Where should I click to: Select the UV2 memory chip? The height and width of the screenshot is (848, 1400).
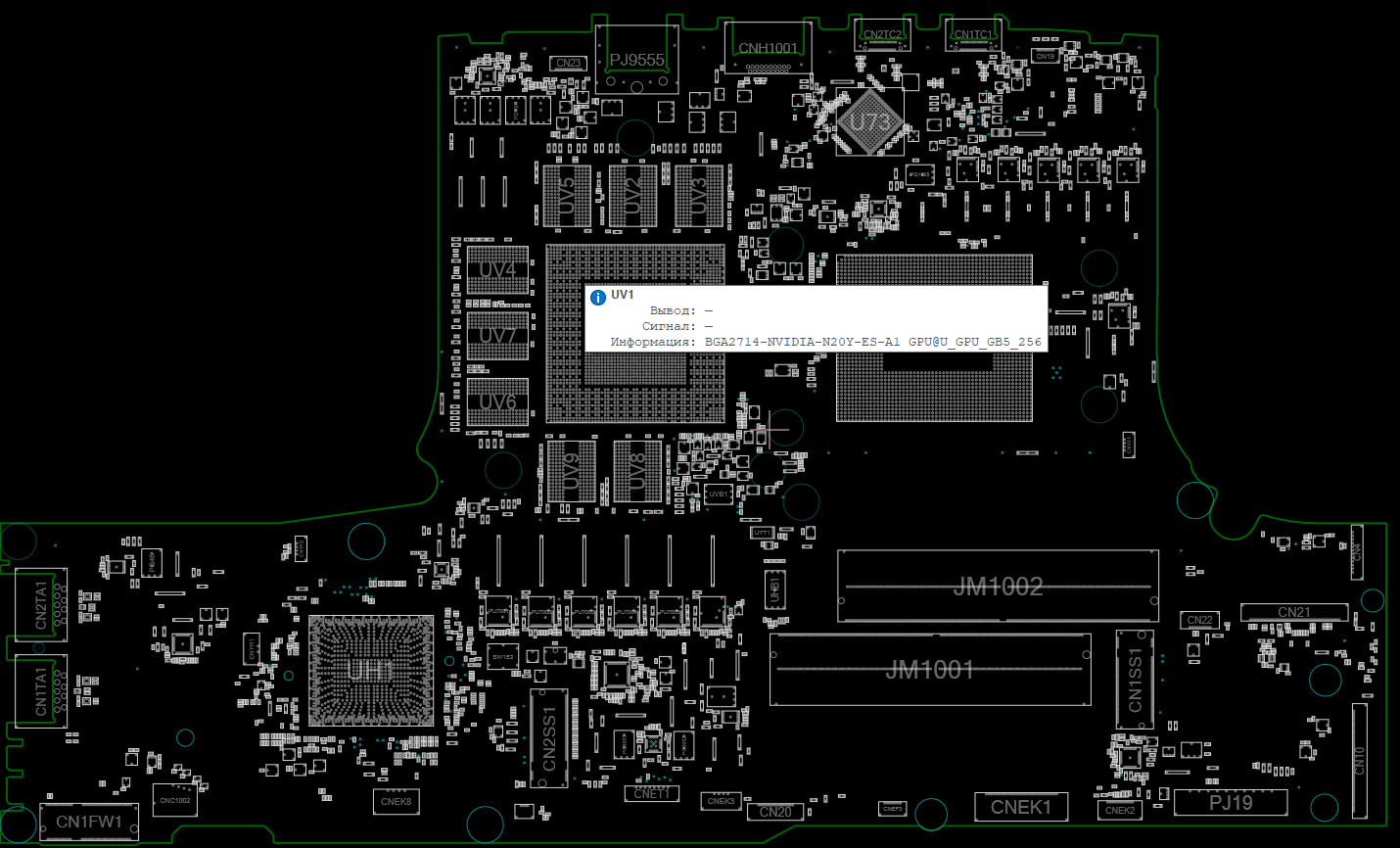(x=632, y=196)
